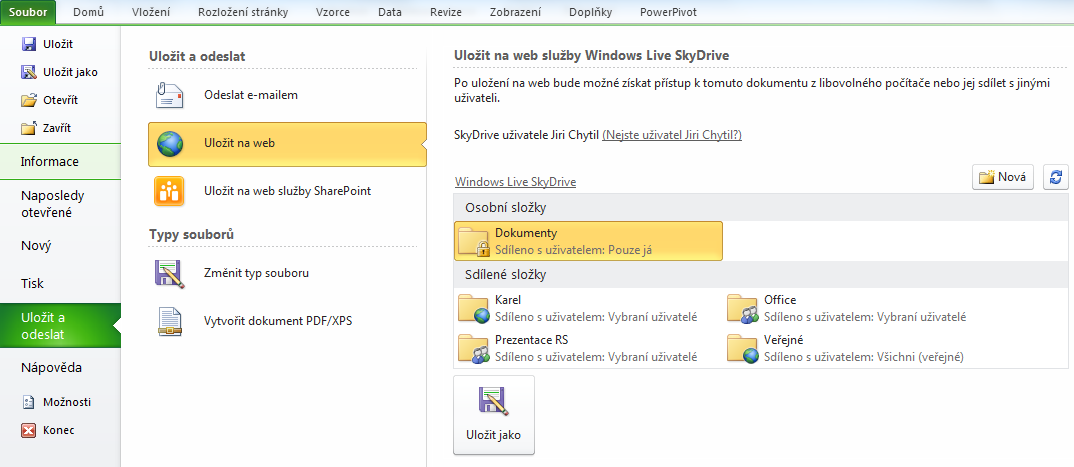1074x467 pixels.
Task: Click the globe icon for Uložit na web
Action: click(169, 144)
